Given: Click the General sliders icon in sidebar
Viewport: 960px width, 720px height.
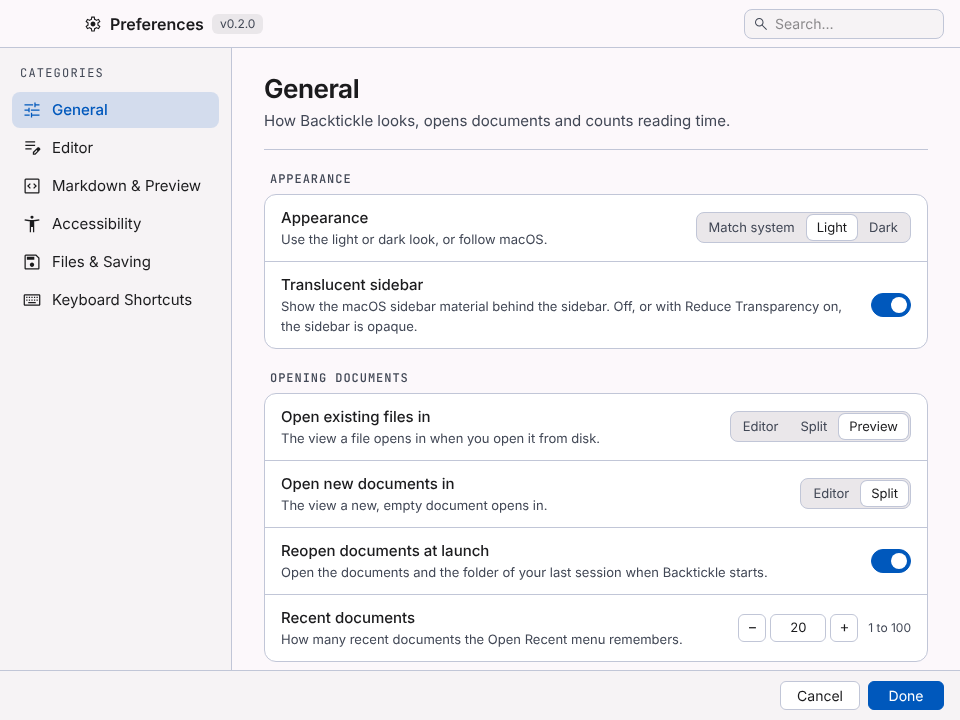Looking at the screenshot, I should tap(32, 110).
